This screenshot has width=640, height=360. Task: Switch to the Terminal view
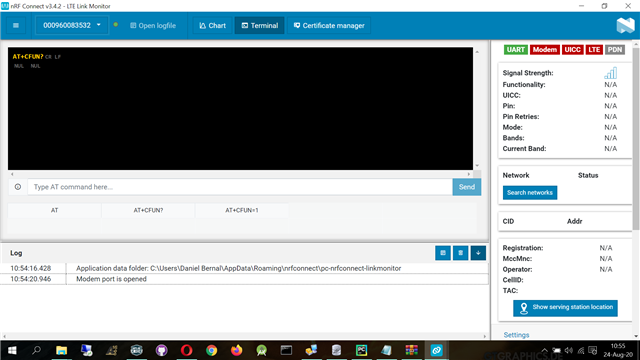pos(260,25)
